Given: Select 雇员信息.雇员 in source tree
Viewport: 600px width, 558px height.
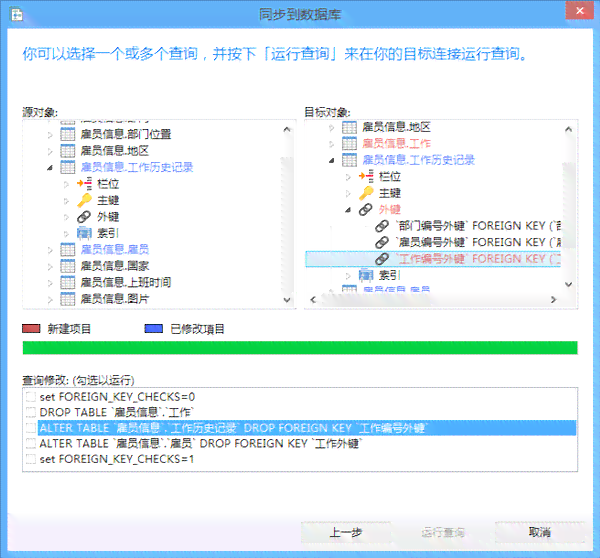Looking at the screenshot, I should [x=115, y=250].
